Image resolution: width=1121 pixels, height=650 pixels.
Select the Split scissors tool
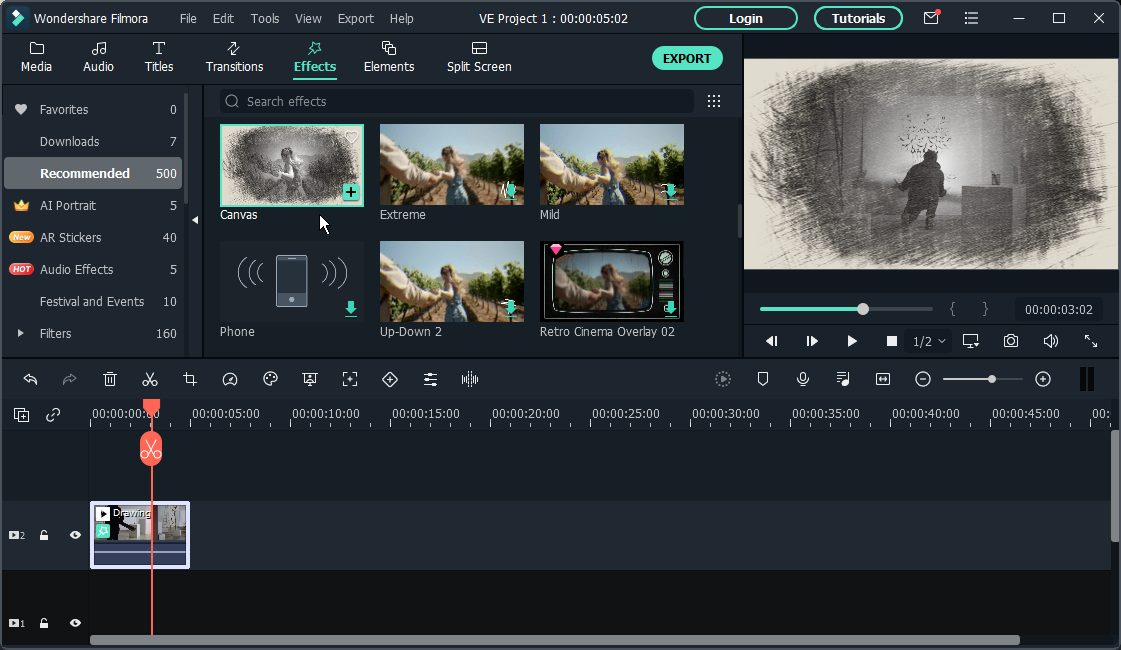click(x=150, y=379)
